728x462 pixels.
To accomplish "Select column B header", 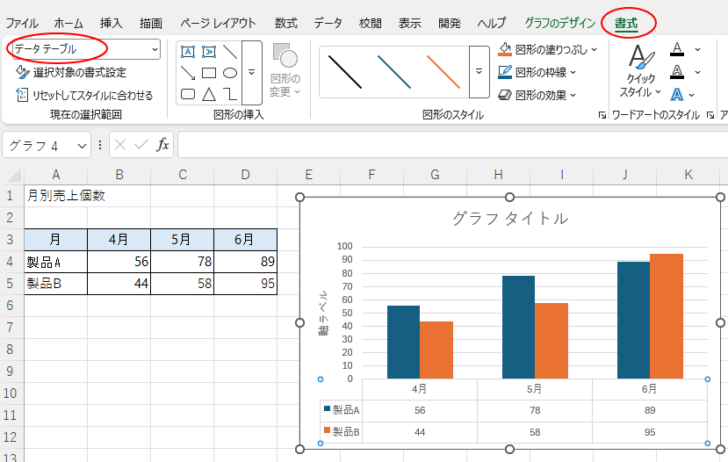I will tap(119, 175).
